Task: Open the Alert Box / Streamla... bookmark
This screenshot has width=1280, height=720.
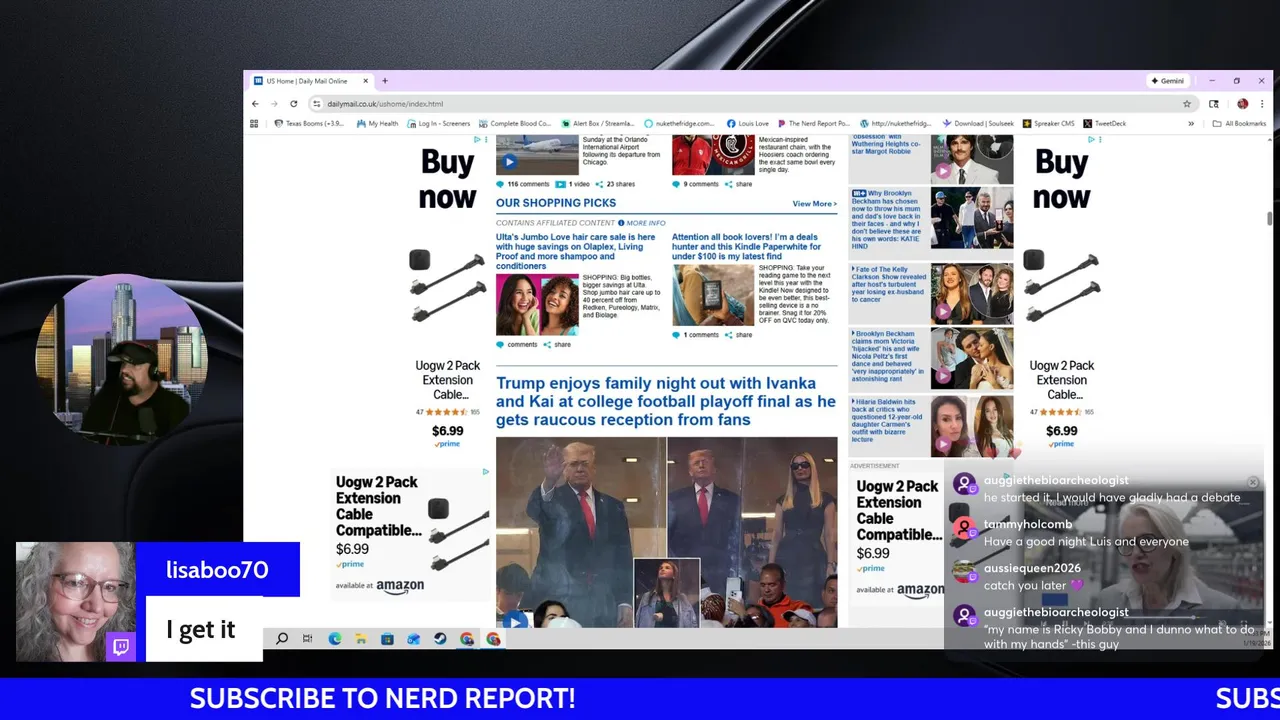Action: pos(597,124)
